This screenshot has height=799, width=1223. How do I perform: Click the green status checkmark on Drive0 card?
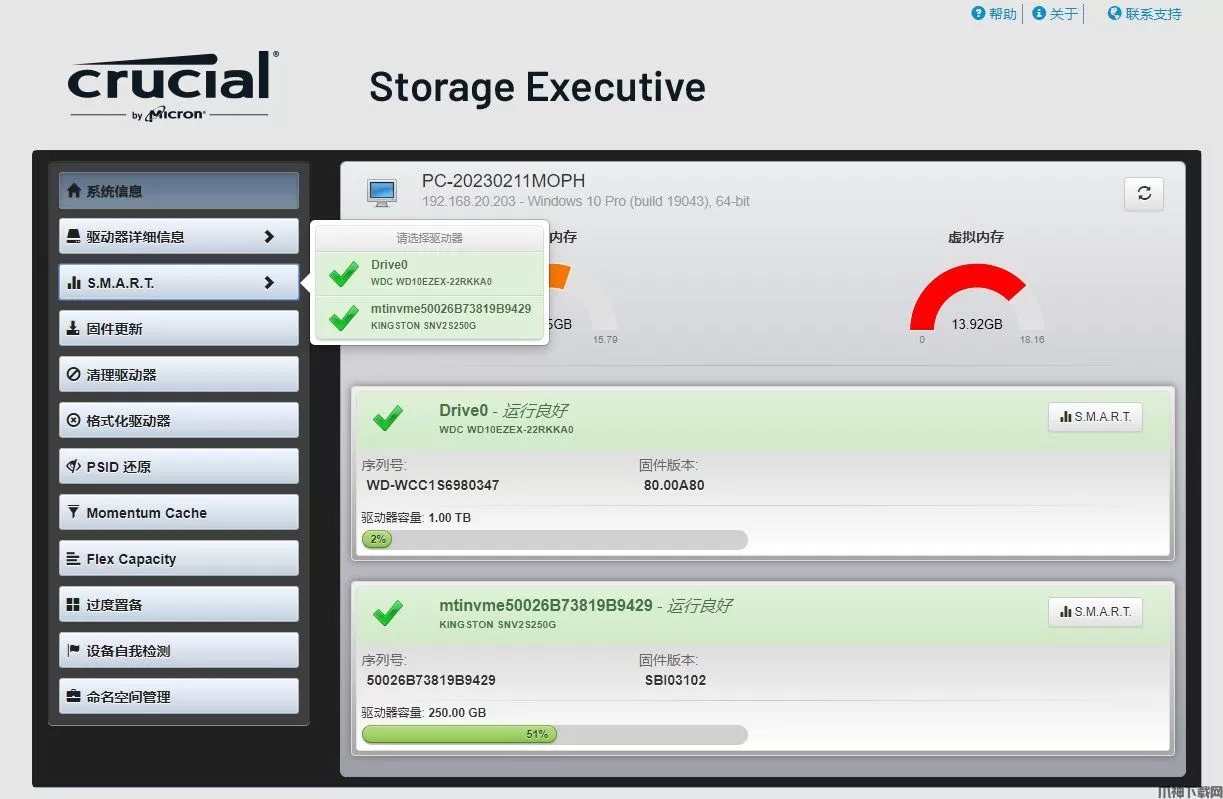point(388,418)
